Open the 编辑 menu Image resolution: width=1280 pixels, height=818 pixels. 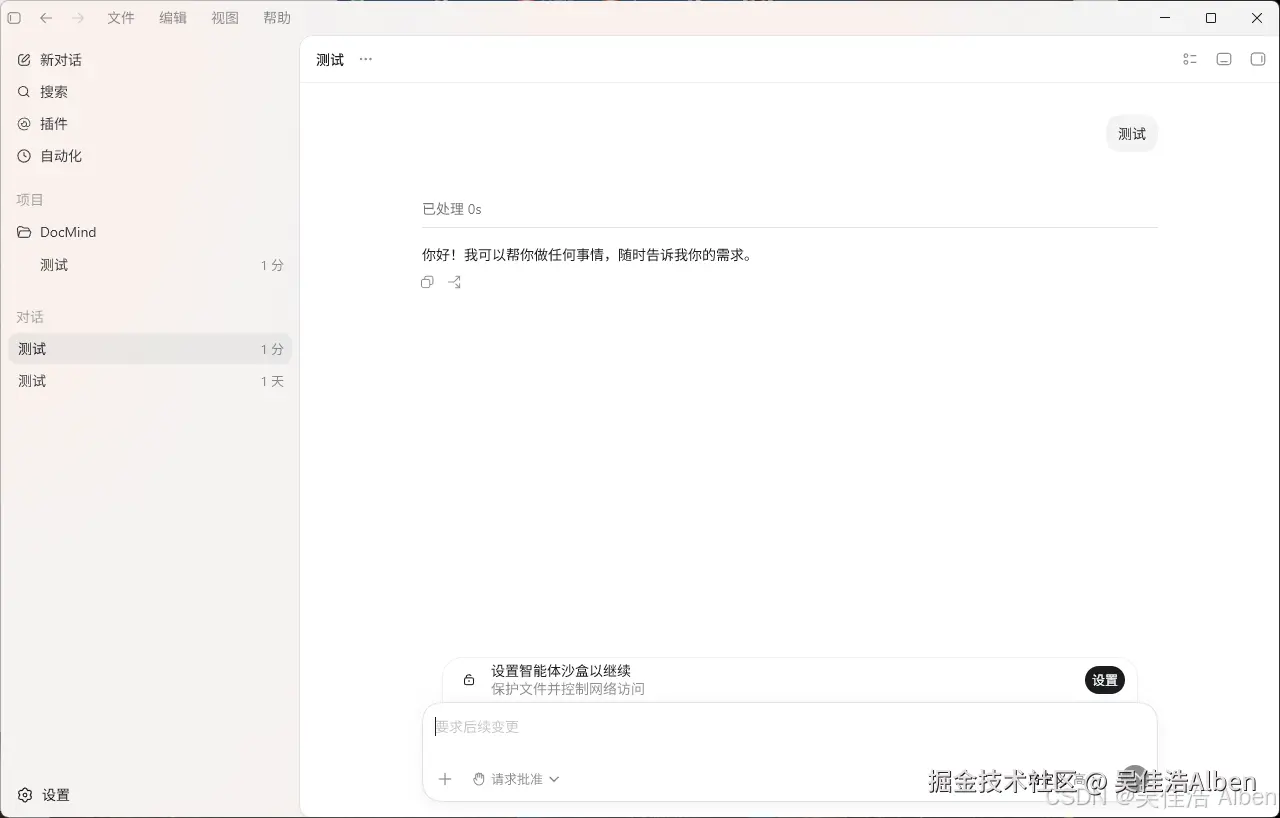[173, 18]
